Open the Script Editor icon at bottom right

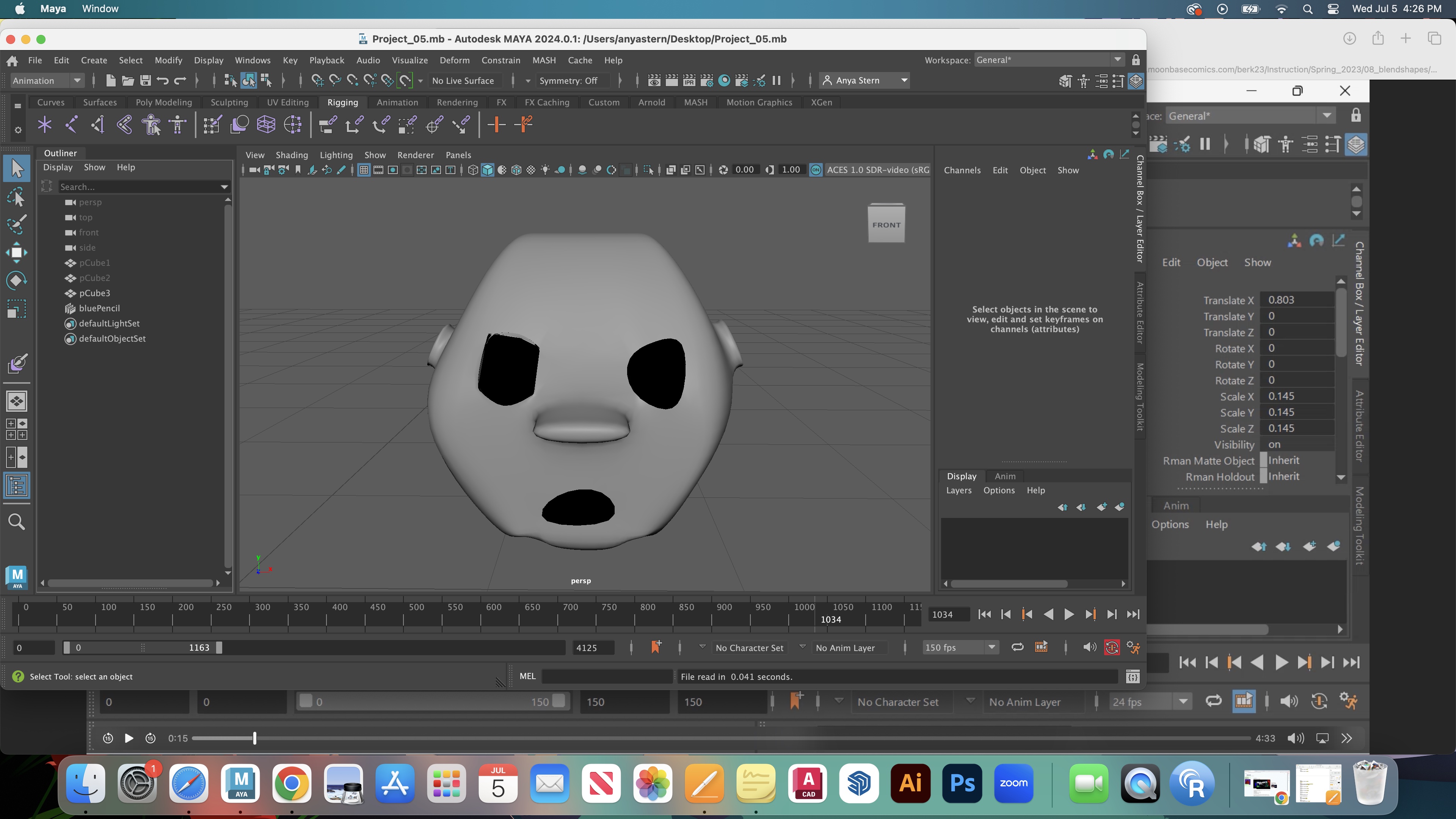tap(1132, 676)
